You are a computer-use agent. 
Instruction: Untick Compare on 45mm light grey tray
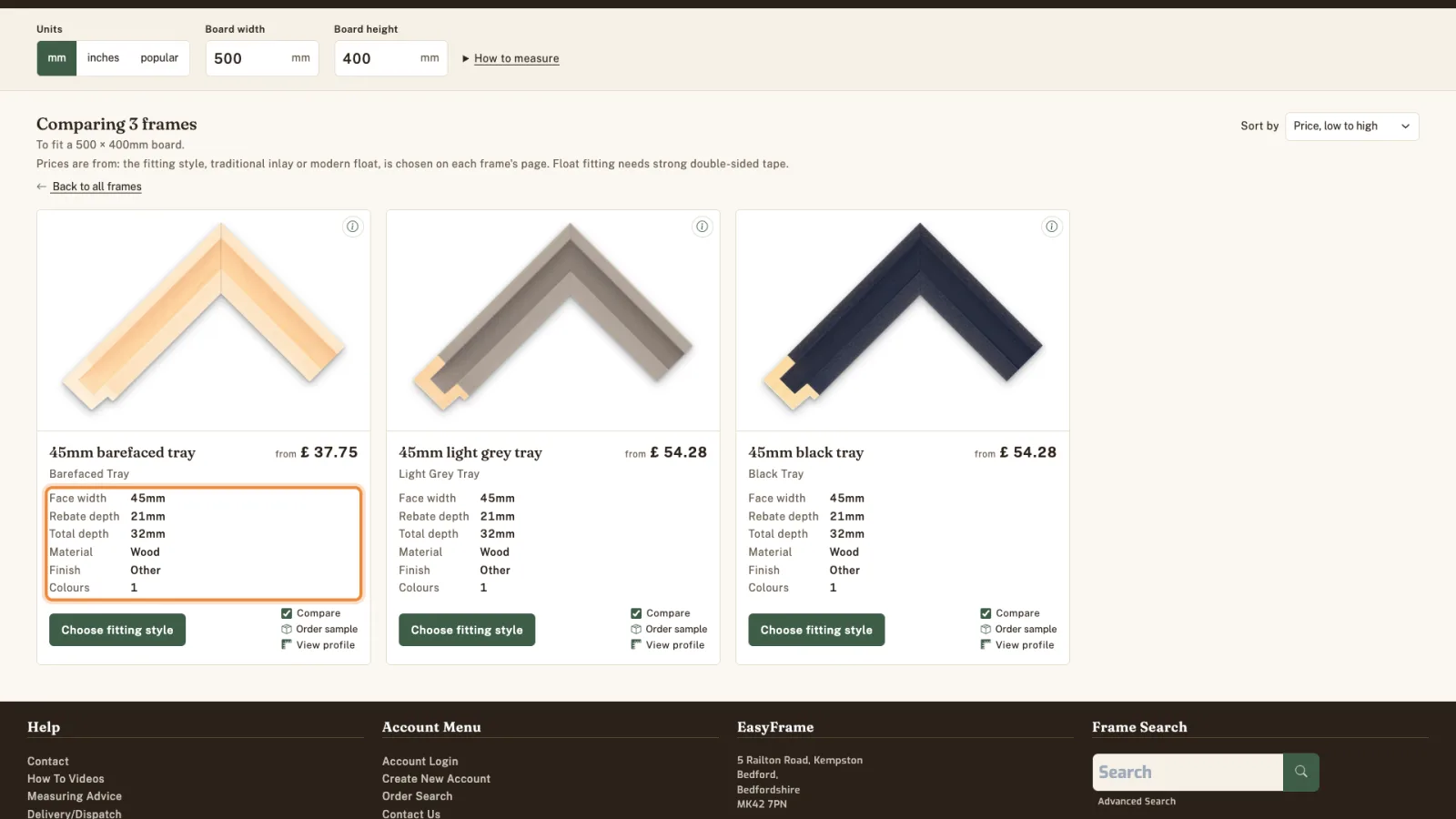pyautogui.click(x=636, y=613)
